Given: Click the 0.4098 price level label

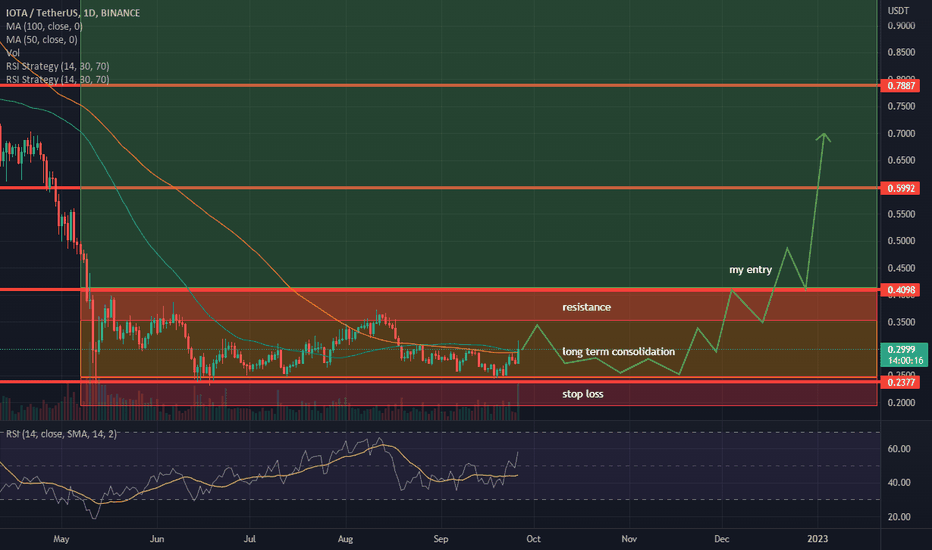Looking at the screenshot, I should (x=901, y=290).
